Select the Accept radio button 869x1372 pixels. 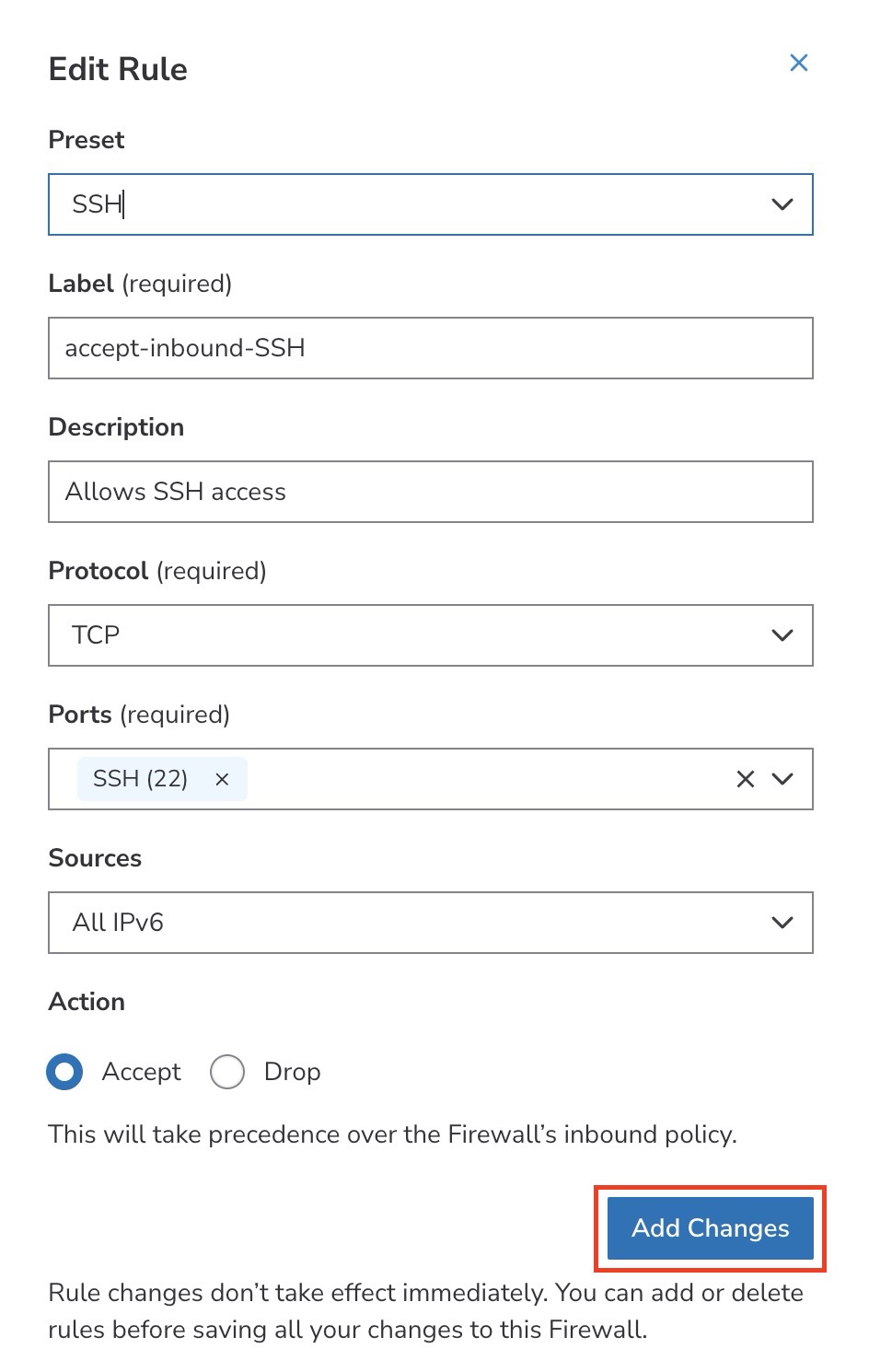coord(64,1072)
